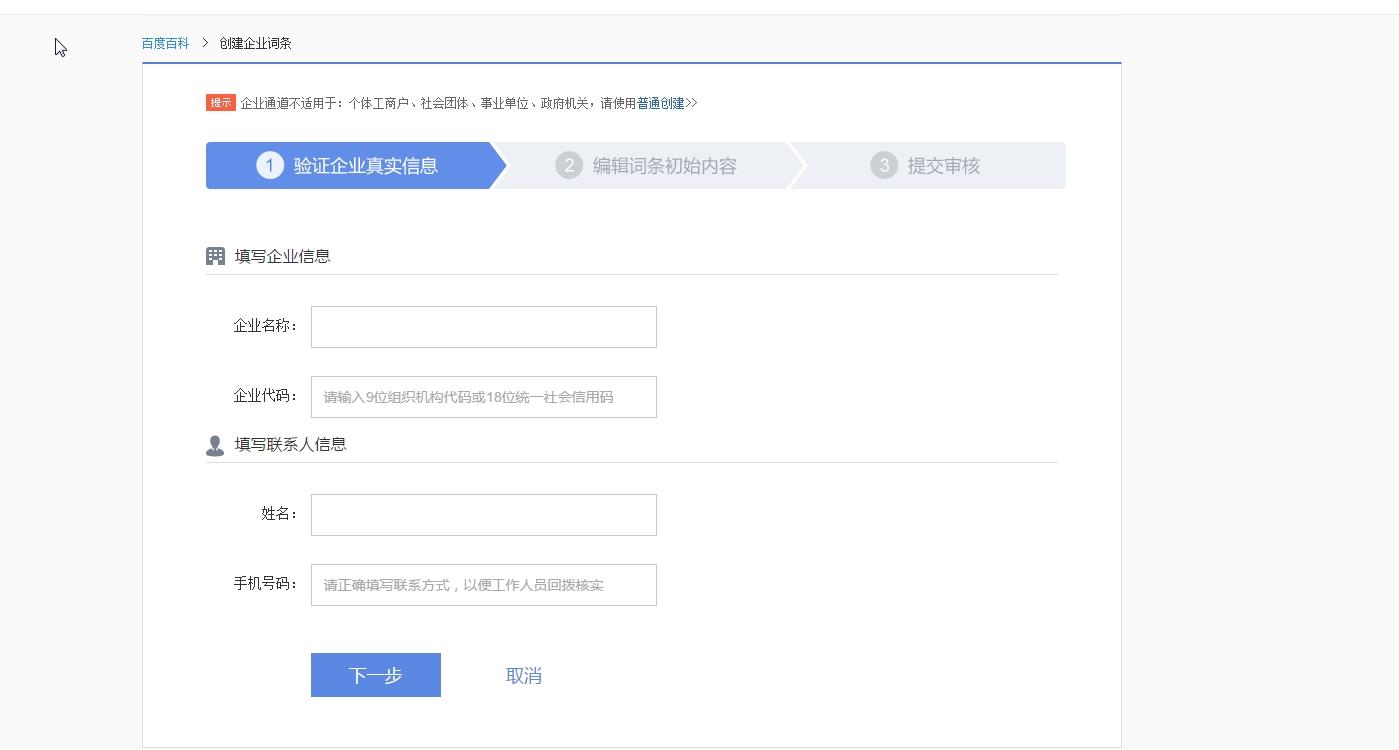Click the building icon beside 填写企业信息
The height and width of the screenshot is (750, 1399).
click(215, 256)
